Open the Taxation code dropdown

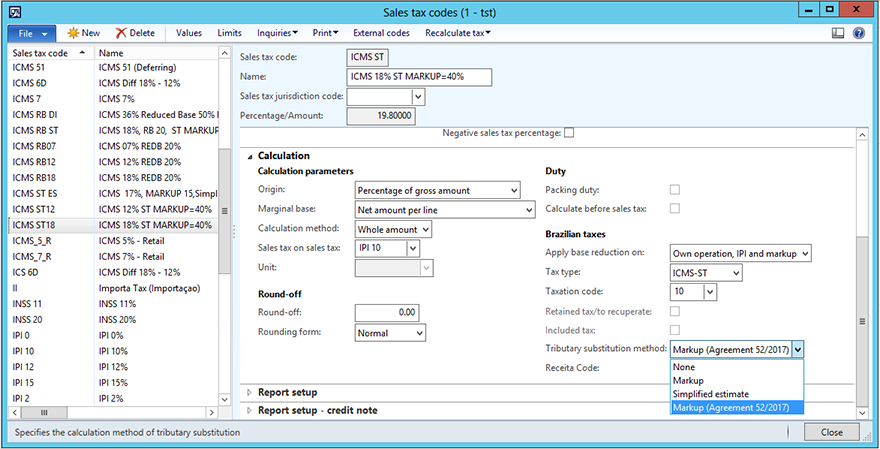coord(711,292)
